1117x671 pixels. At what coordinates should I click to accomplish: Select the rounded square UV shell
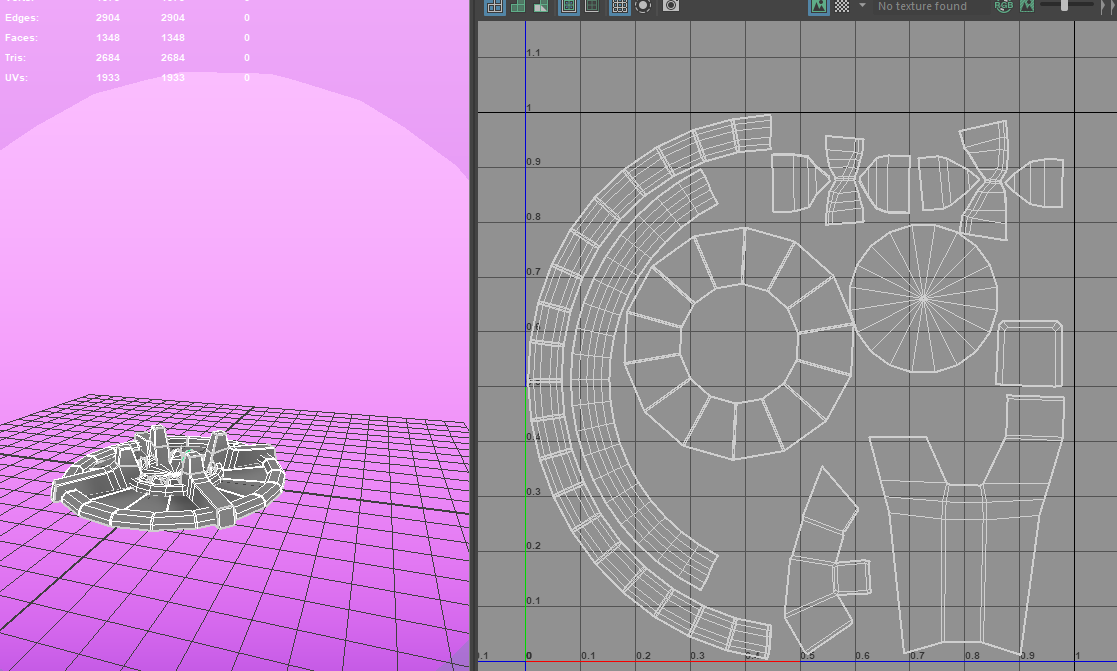point(1029,354)
